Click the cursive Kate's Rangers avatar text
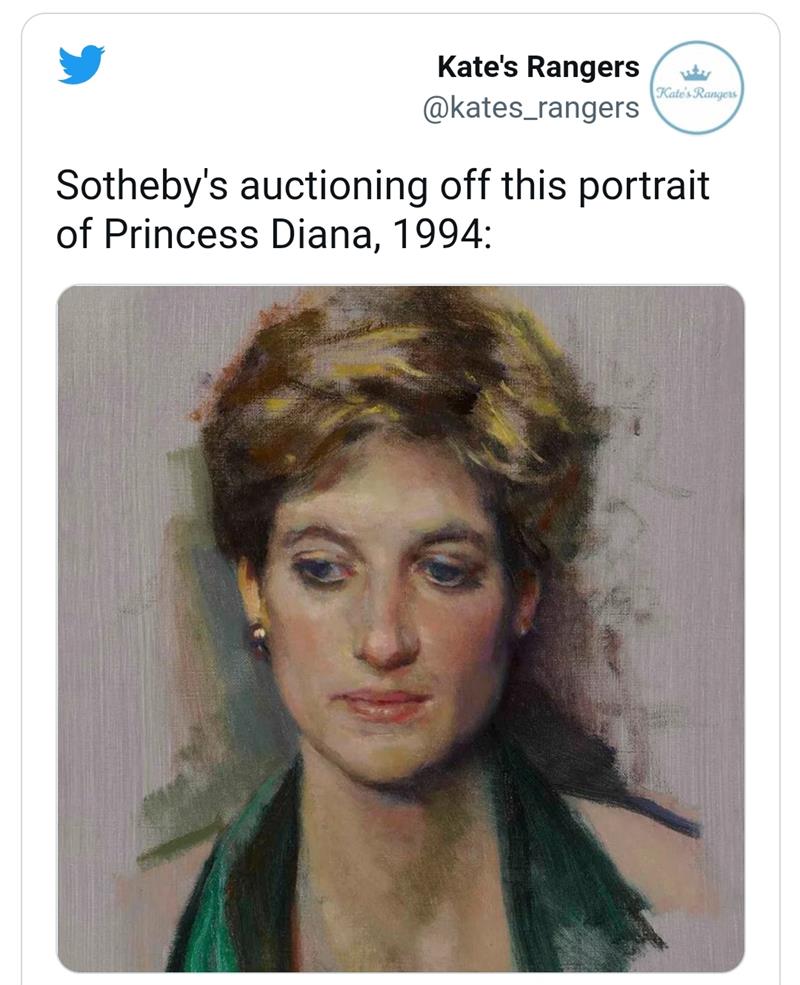Viewport: 800px width, 985px height. click(x=696, y=95)
